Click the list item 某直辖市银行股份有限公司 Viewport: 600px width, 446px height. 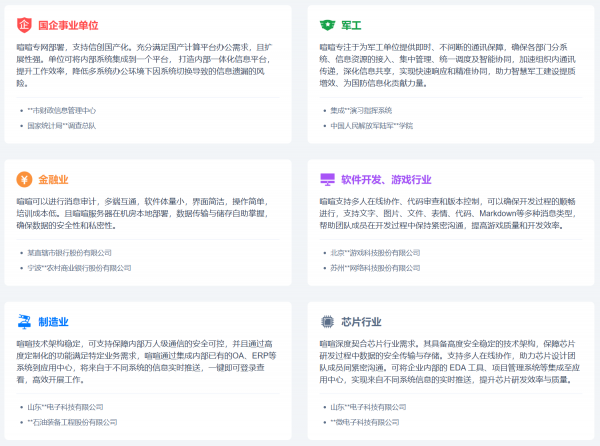click(69, 253)
